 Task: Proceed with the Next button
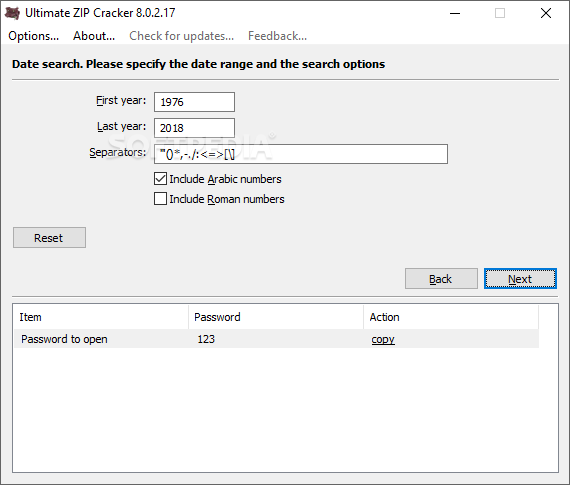point(520,279)
